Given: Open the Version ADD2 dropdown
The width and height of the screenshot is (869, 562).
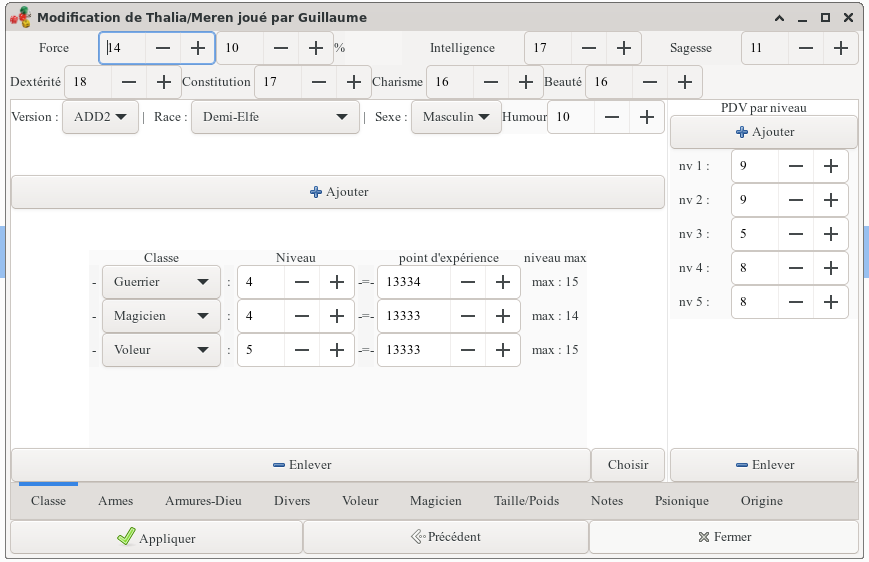Looking at the screenshot, I should 100,117.
